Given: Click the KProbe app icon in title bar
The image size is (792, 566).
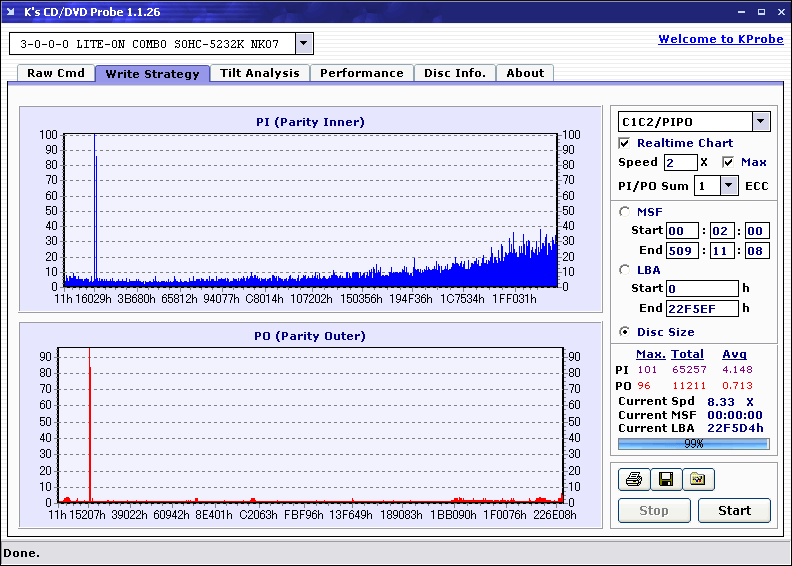Looking at the screenshot, I should (12, 12).
